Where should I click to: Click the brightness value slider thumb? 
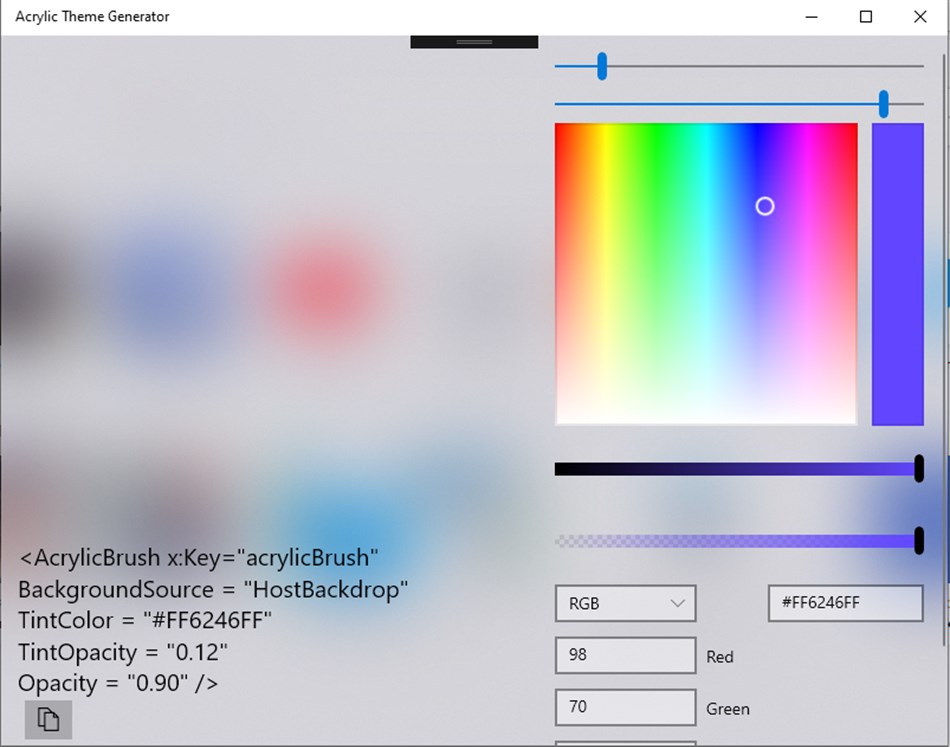pyautogui.click(x=918, y=468)
